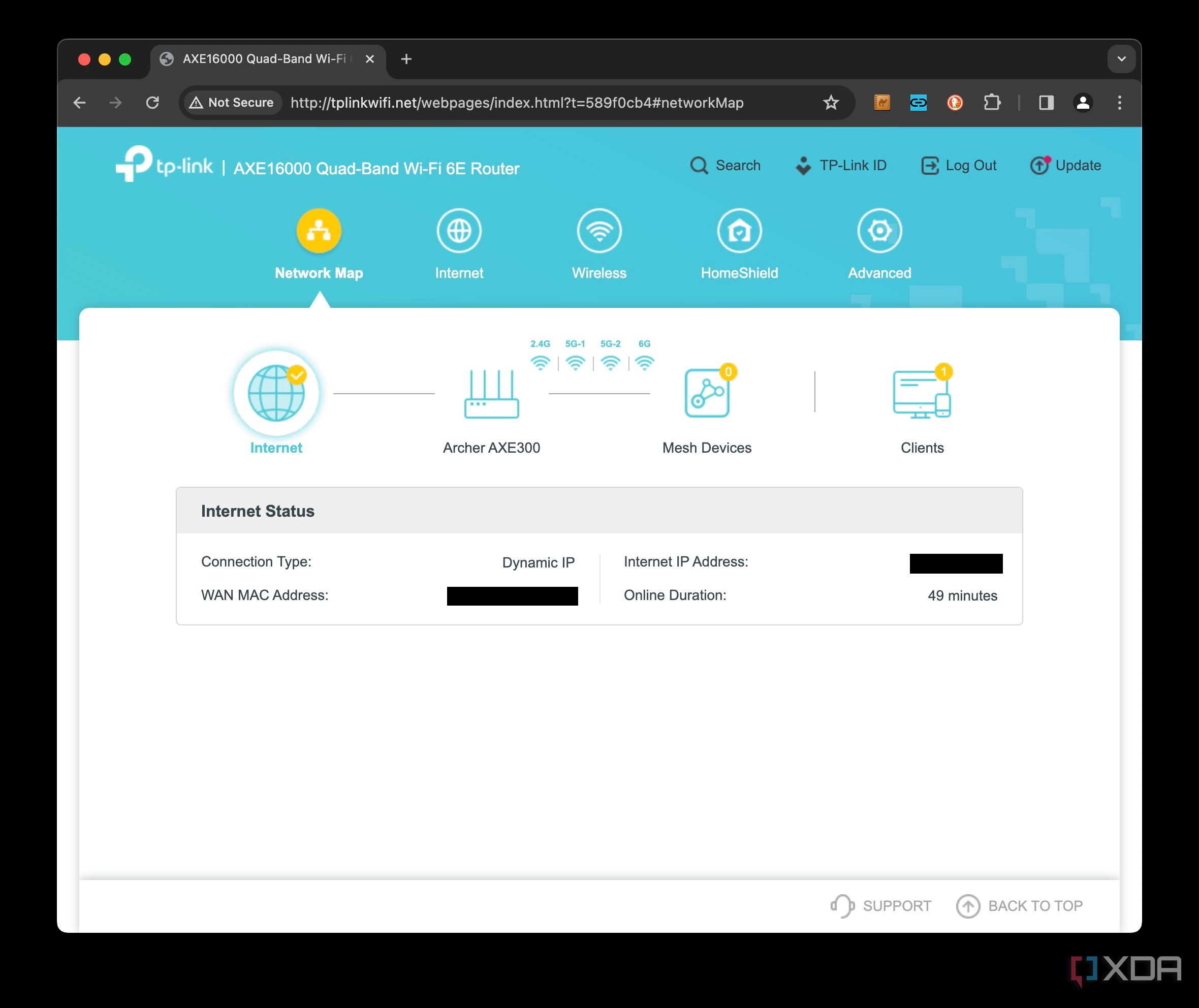Click the 6G Wi-Fi band icon
The height and width of the screenshot is (1008, 1199).
tap(645, 363)
